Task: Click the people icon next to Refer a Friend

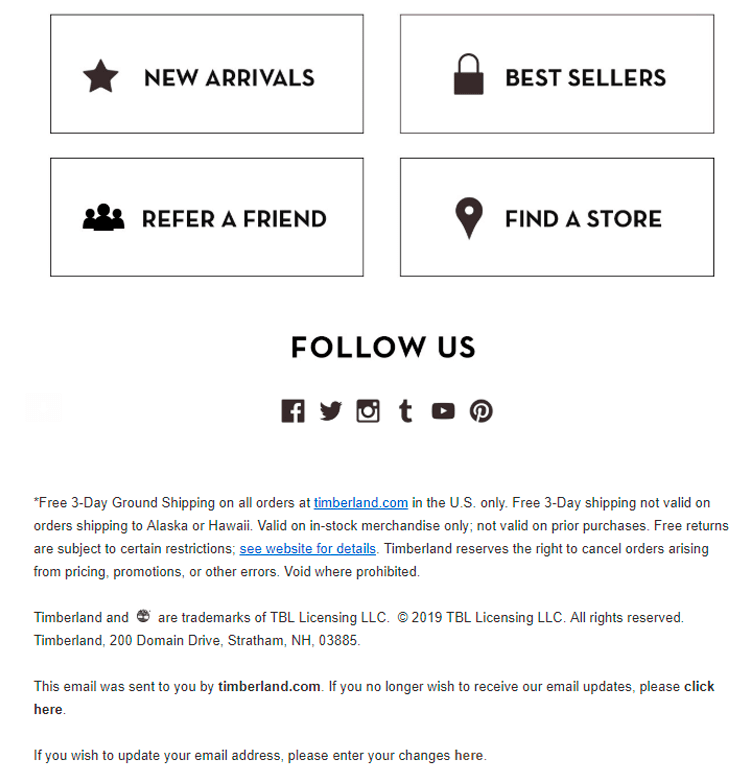Action: pos(103,217)
